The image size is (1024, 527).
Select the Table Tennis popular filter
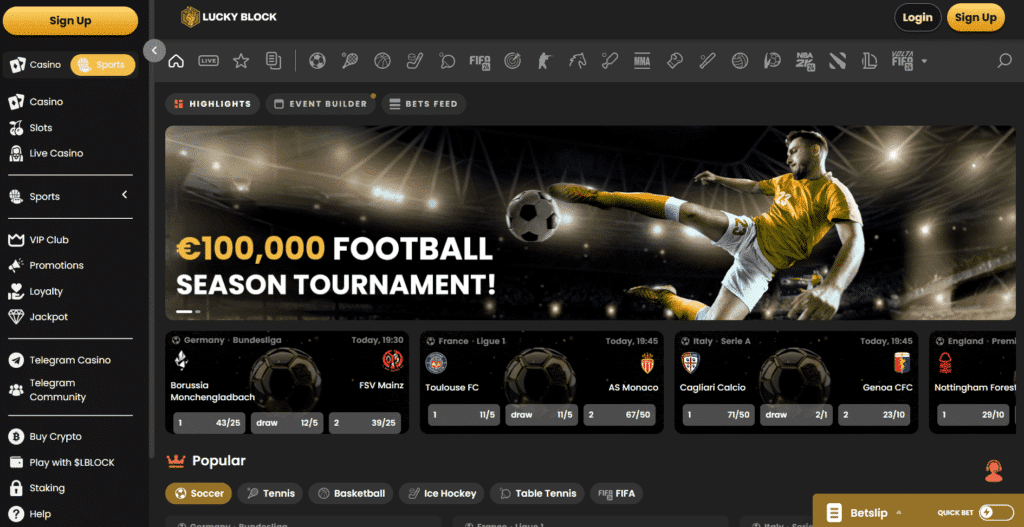pos(537,493)
